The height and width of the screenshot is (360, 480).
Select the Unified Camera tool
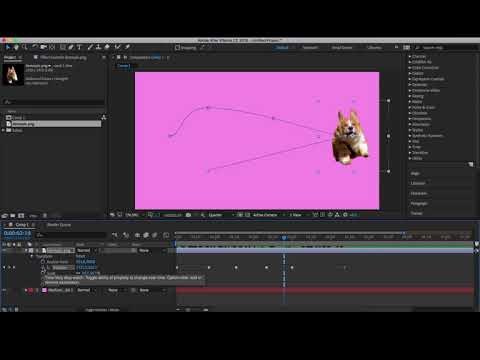(43, 47)
